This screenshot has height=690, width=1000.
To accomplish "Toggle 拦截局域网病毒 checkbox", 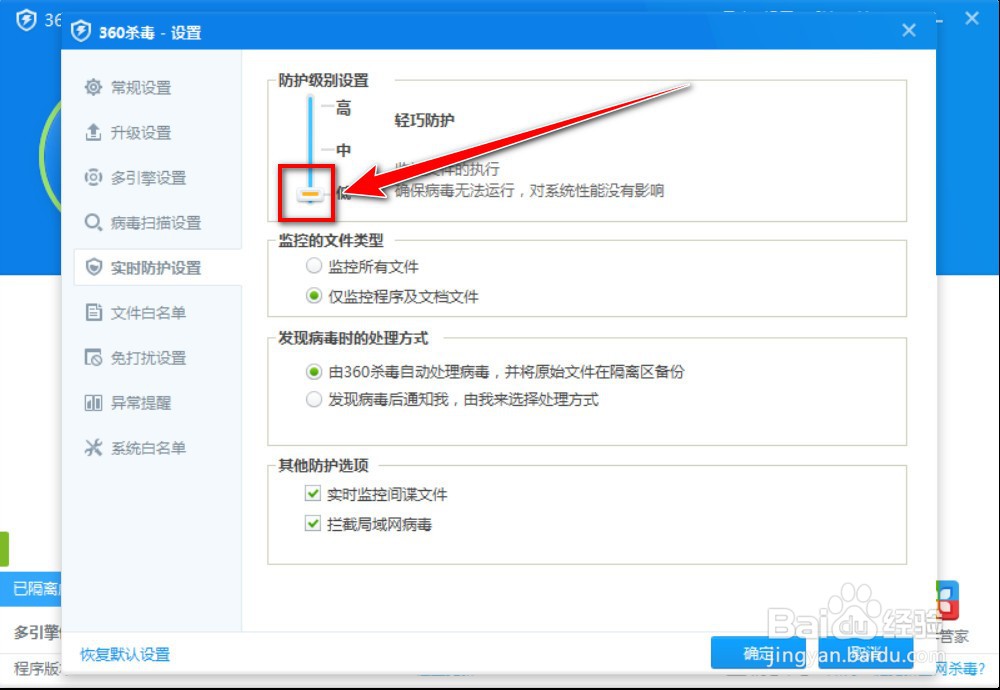I will [x=312, y=524].
